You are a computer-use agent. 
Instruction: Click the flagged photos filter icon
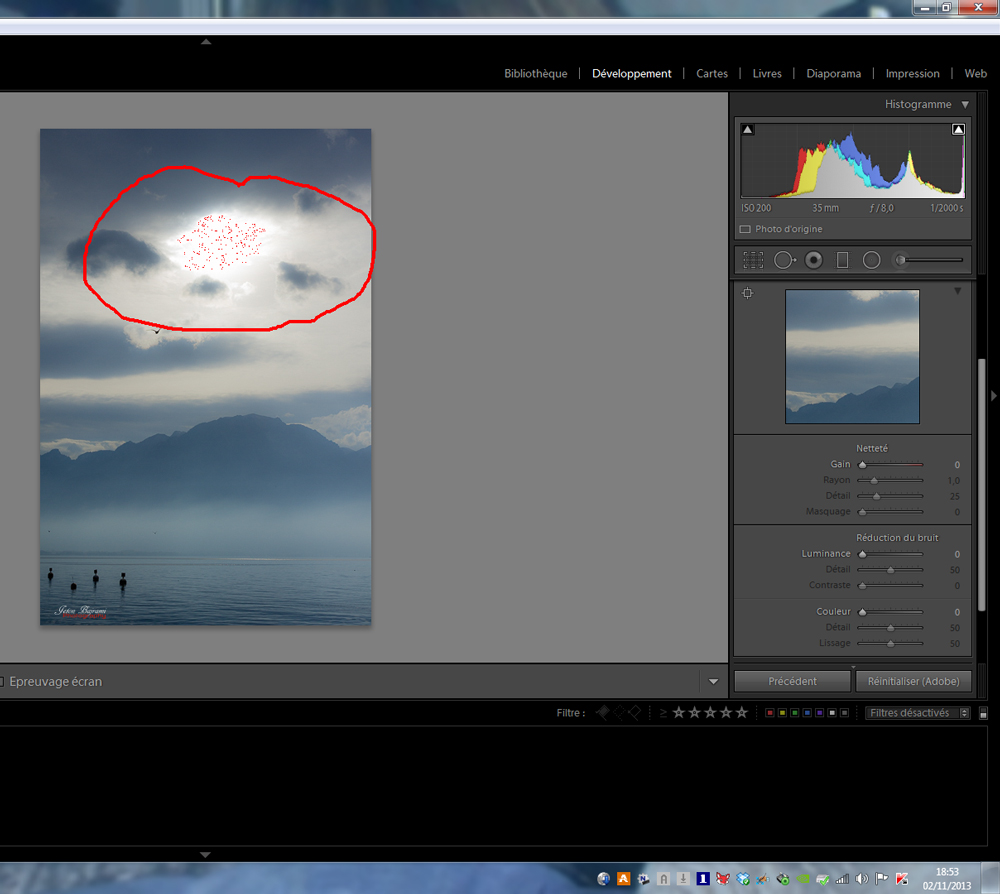[x=602, y=713]
